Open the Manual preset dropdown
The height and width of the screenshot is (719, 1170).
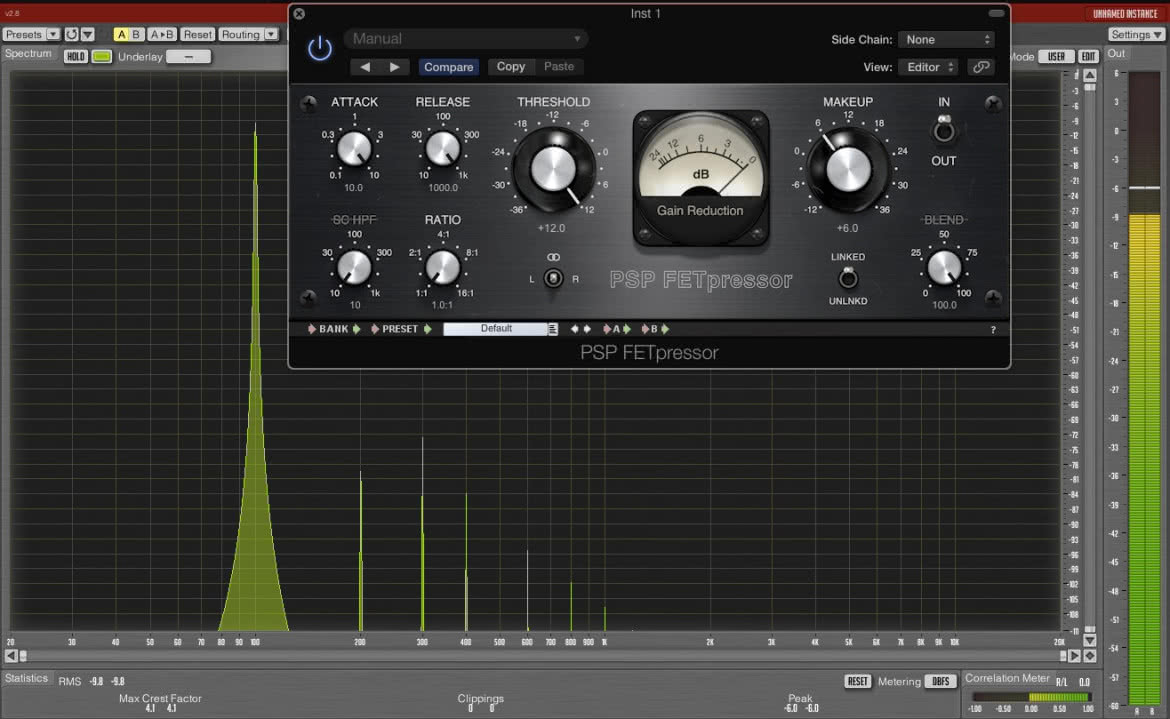click(466, 39)
